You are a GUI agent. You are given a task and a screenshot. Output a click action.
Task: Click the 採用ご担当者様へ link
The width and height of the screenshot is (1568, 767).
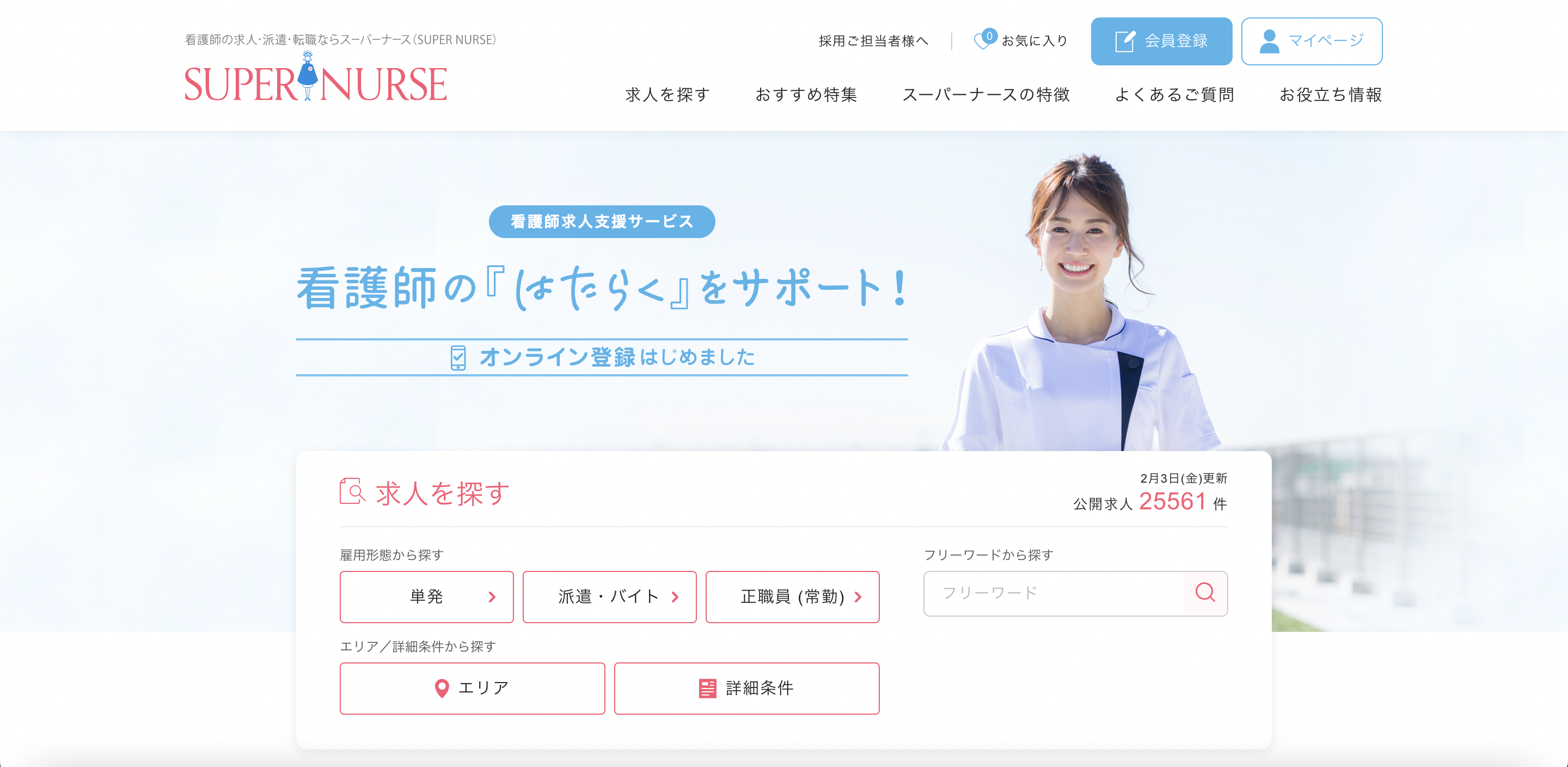tap(873, 41)
